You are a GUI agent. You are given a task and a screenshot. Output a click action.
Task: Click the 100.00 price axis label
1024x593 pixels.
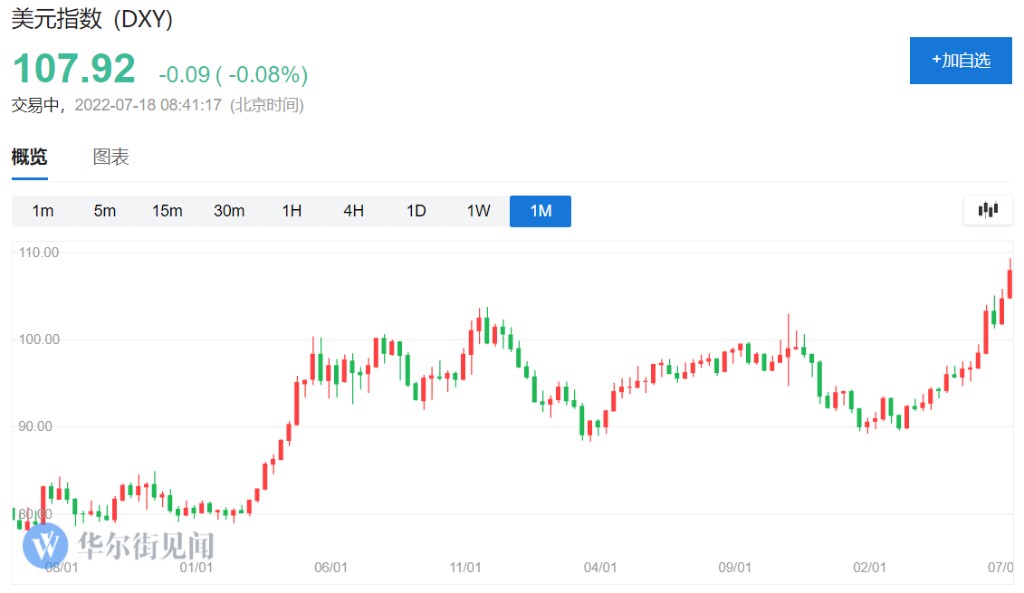tap(39, 340)
